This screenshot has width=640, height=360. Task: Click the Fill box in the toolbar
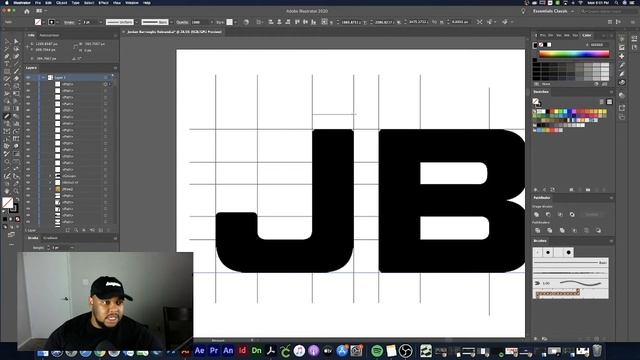tap(7, 202)
